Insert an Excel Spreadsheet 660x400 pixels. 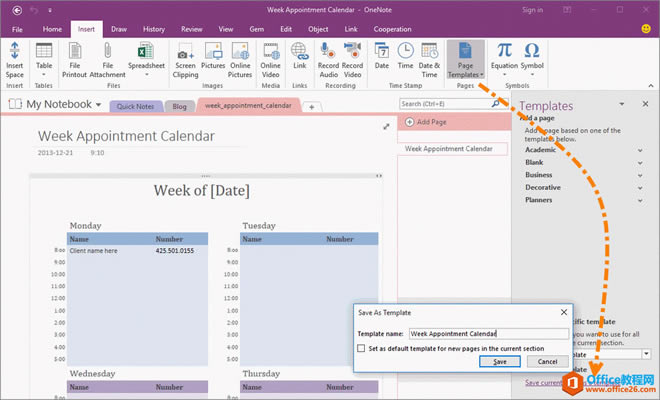[x=146, y=59]
